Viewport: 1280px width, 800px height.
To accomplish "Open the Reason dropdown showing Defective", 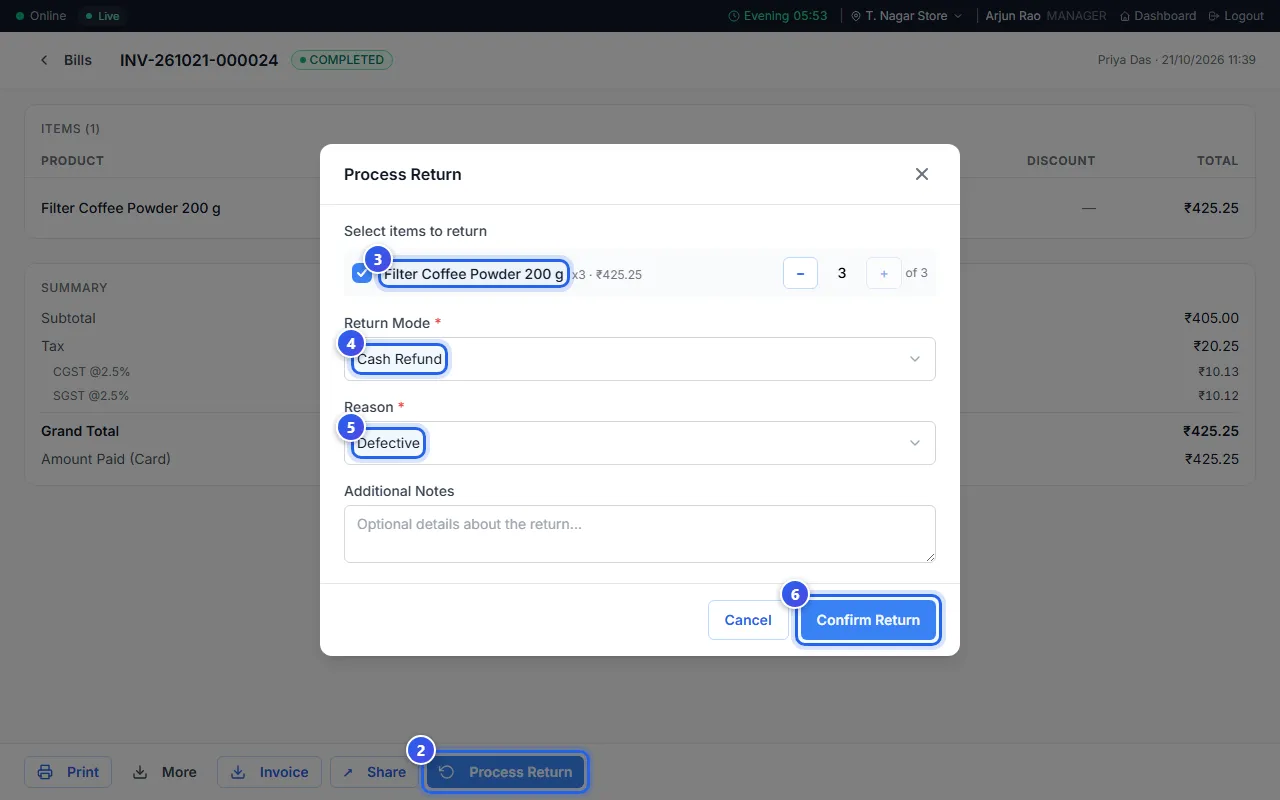I will [640, 443].
